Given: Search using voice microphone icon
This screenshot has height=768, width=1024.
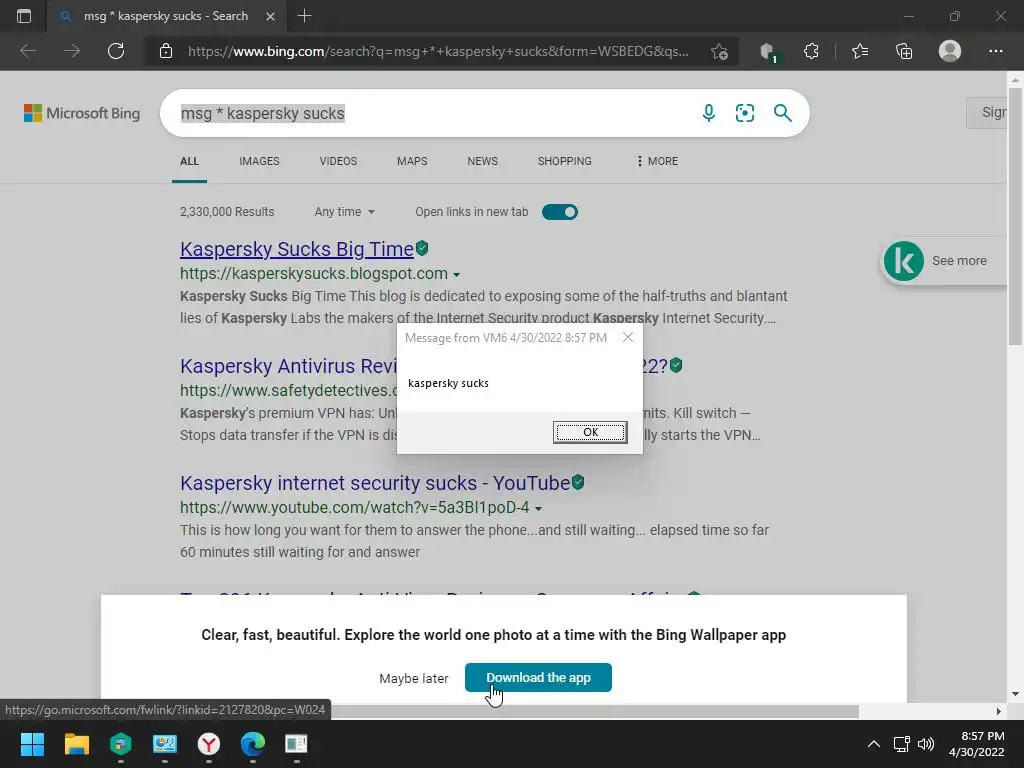Looking at the screenshot, I should (x=709, y=113).
